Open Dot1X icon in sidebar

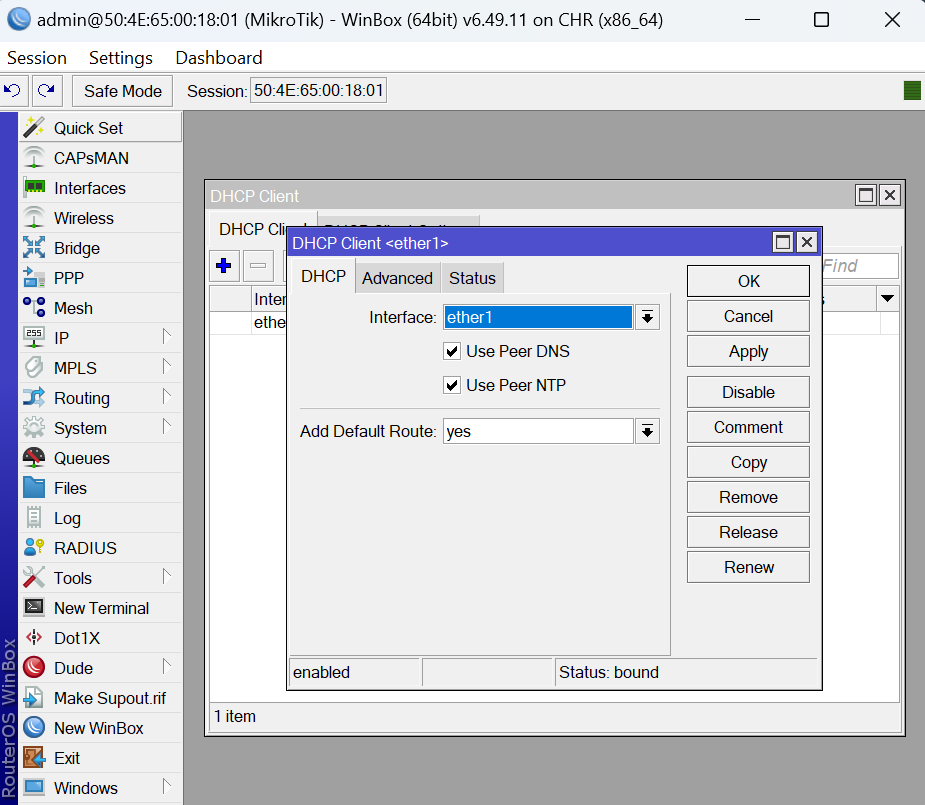tap(34, 638)
